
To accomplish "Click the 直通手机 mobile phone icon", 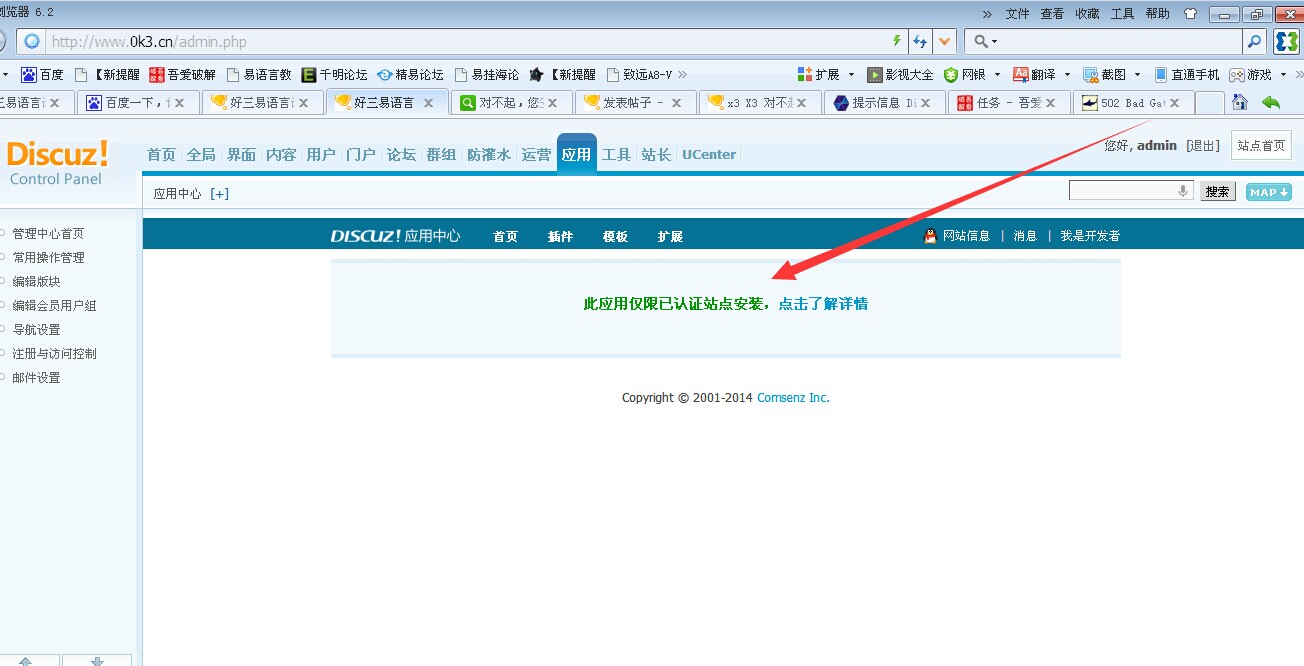I will 1160,73.
